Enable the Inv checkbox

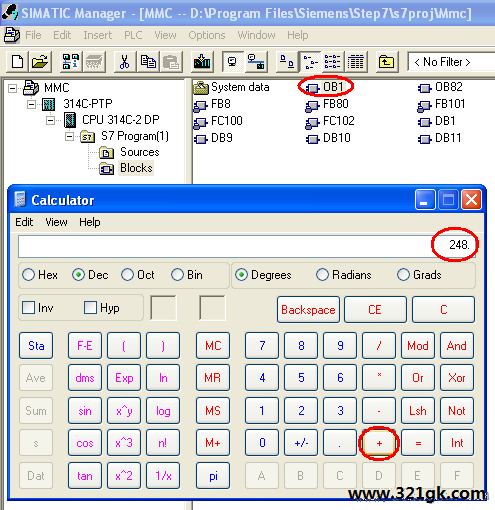tap(28, 308)
